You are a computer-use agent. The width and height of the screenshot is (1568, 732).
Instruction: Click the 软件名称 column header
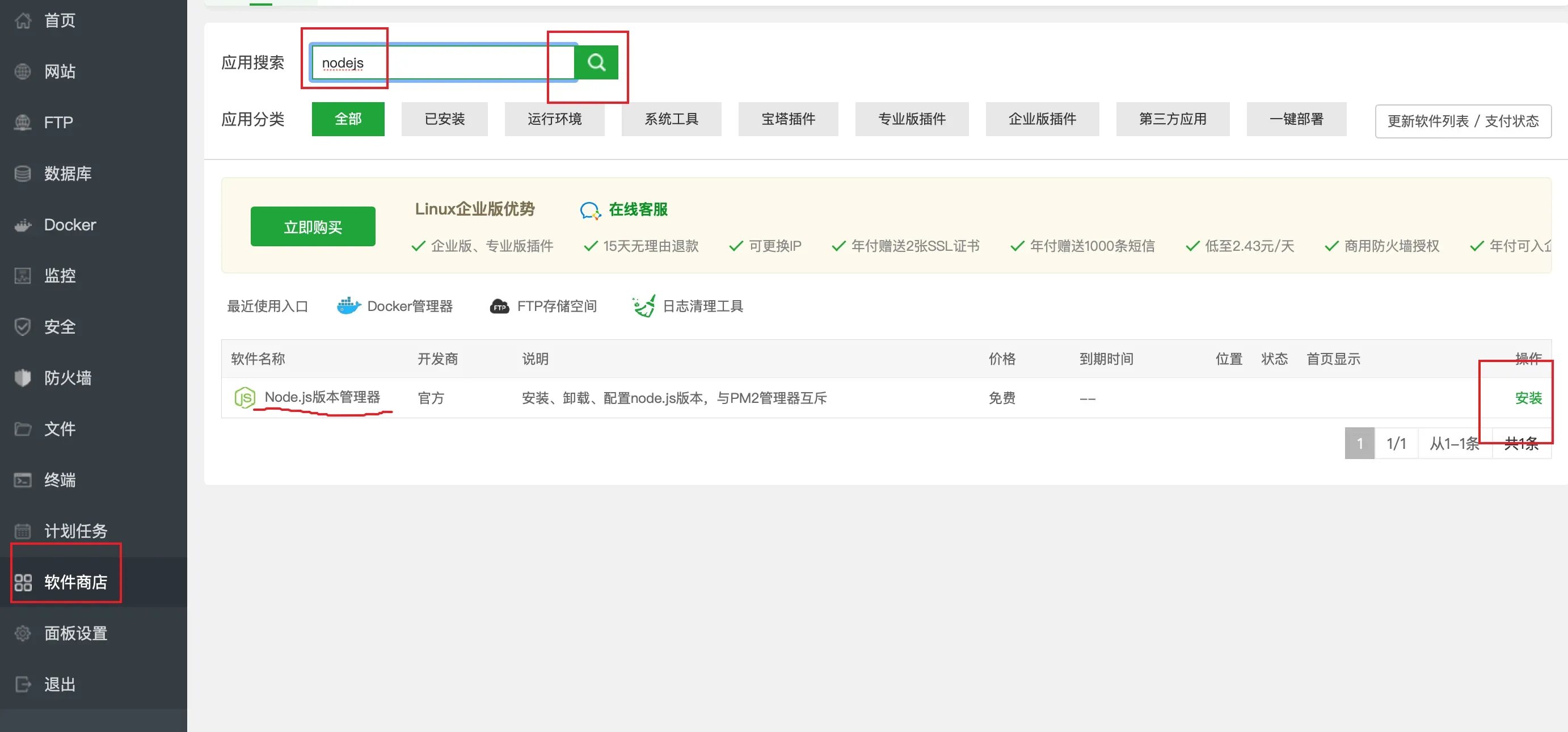click(258, 359)
